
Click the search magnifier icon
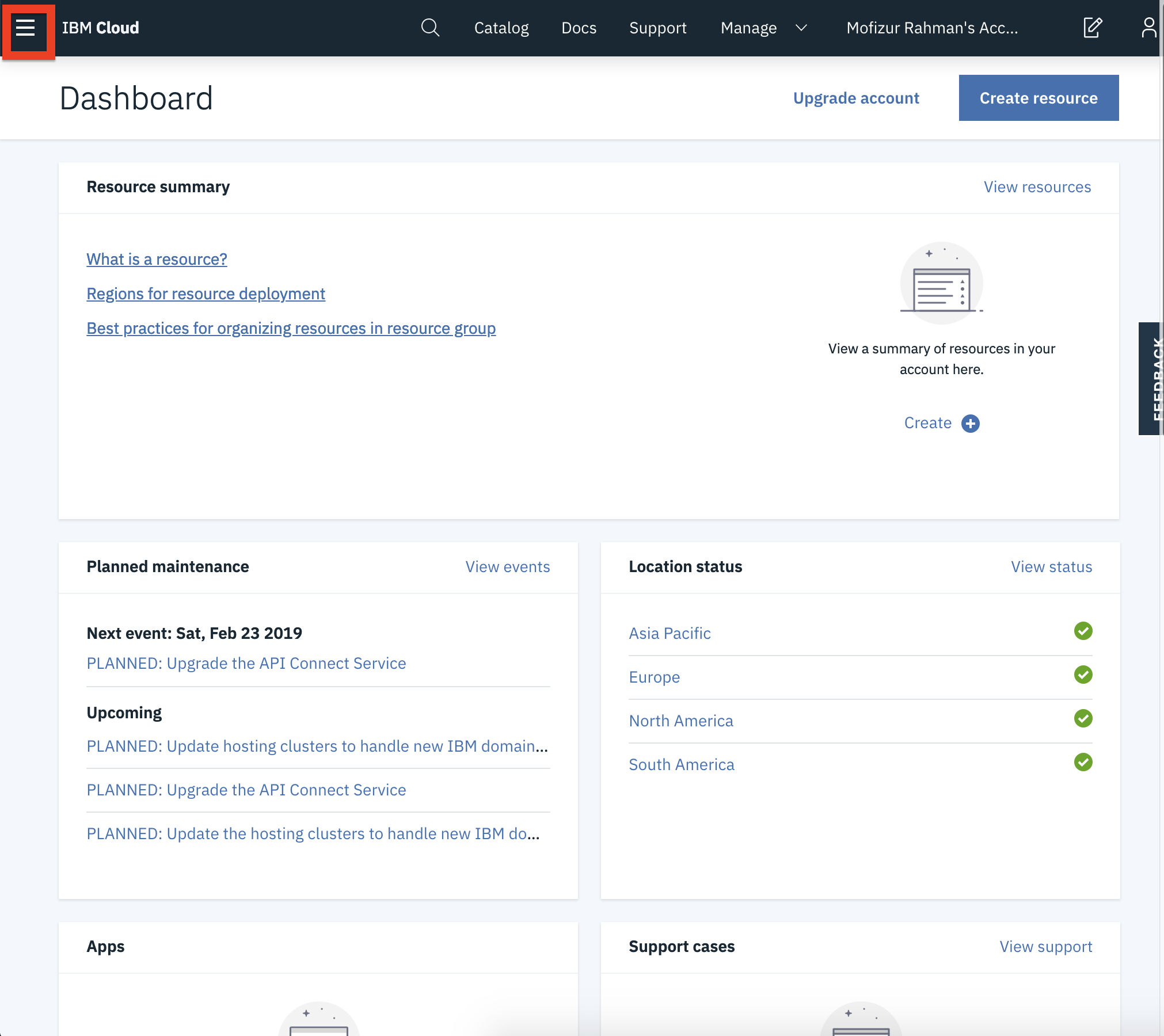tap(430, 28)
